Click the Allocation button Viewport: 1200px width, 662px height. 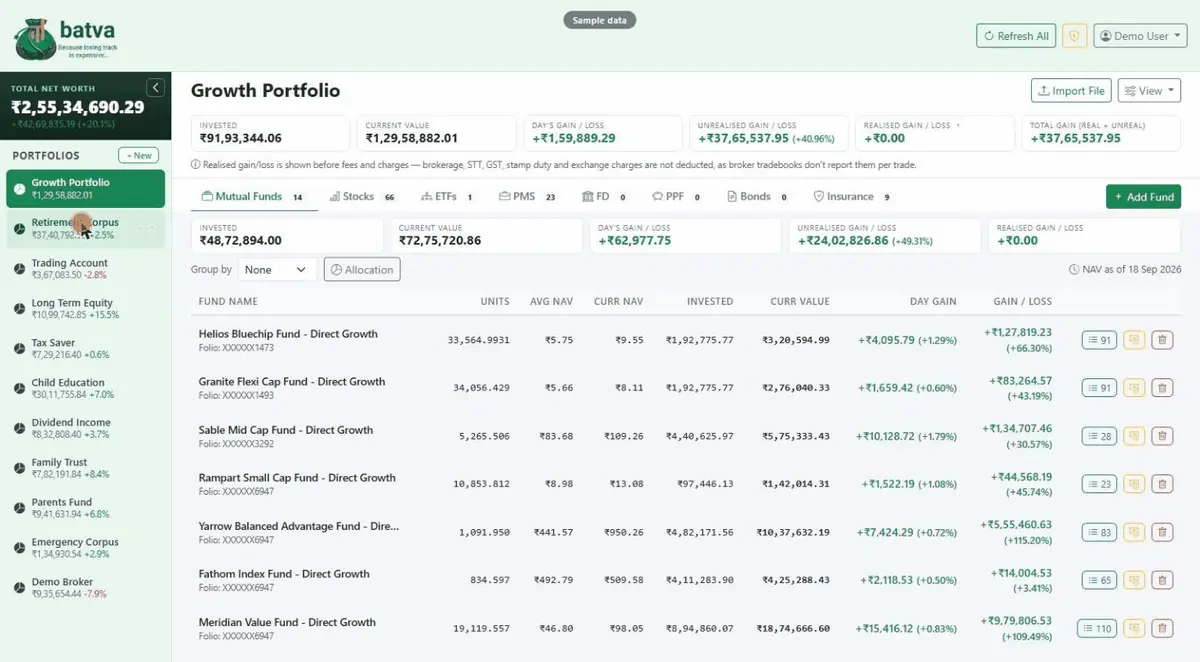click(362, 269)
